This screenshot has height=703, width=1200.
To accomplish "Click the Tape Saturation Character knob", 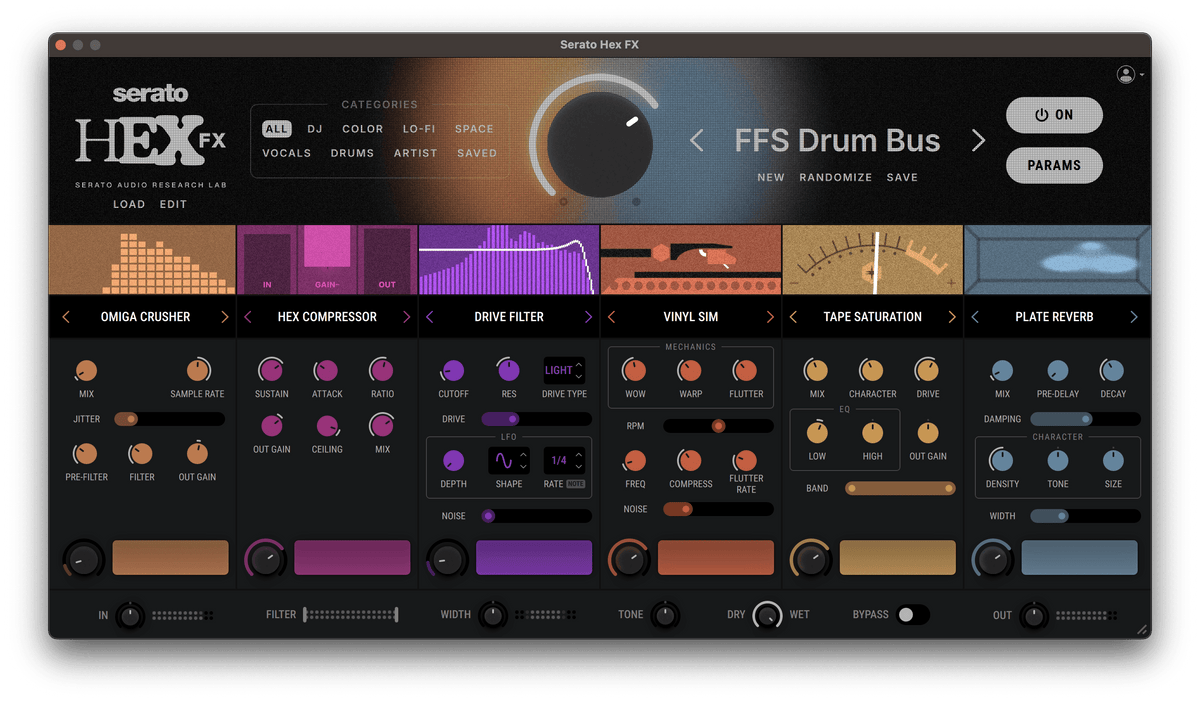I will tap(872, 371).
